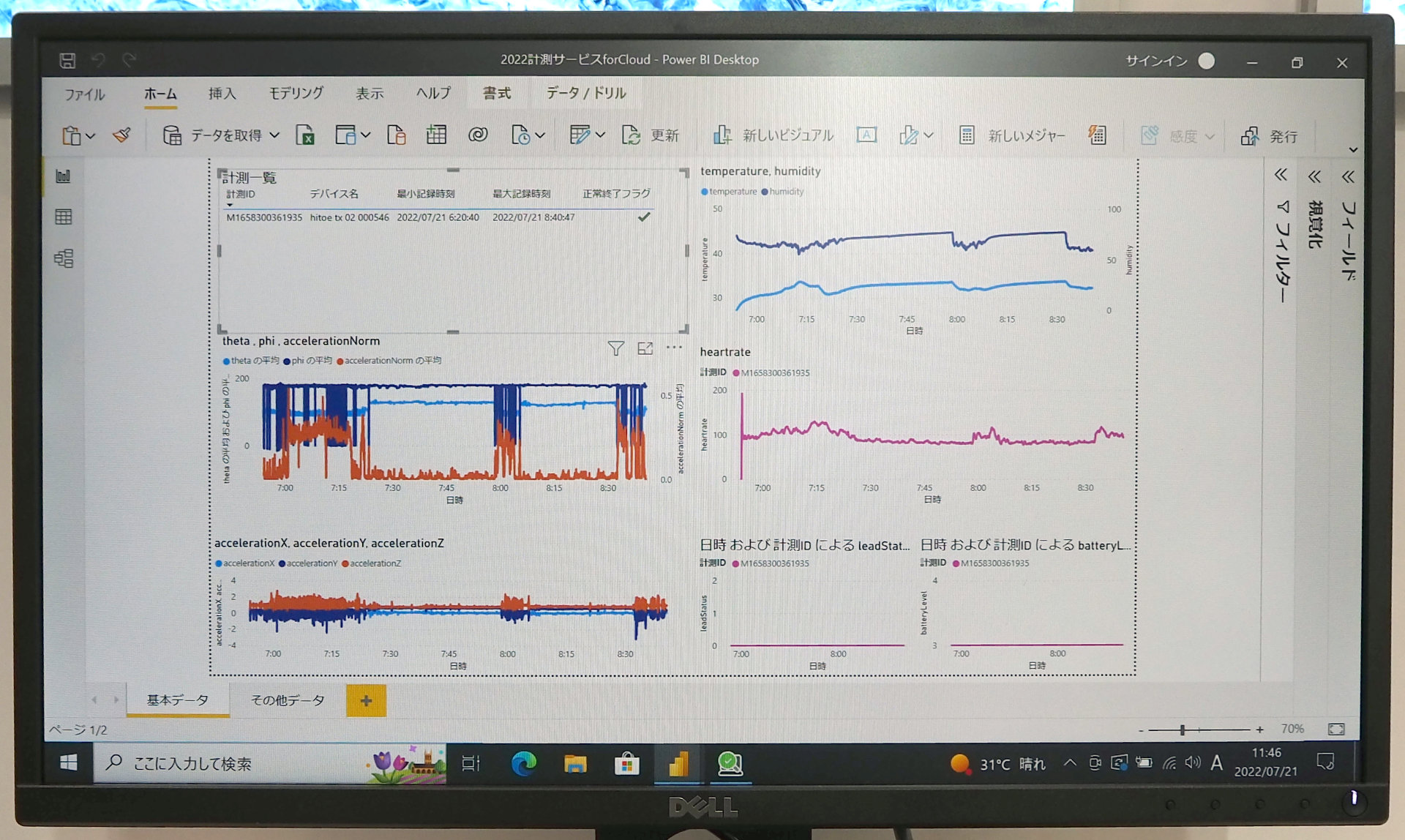This screenshot has width=1405, height=840.
Task: Click the humidity legend item
Action: point(782,192)
